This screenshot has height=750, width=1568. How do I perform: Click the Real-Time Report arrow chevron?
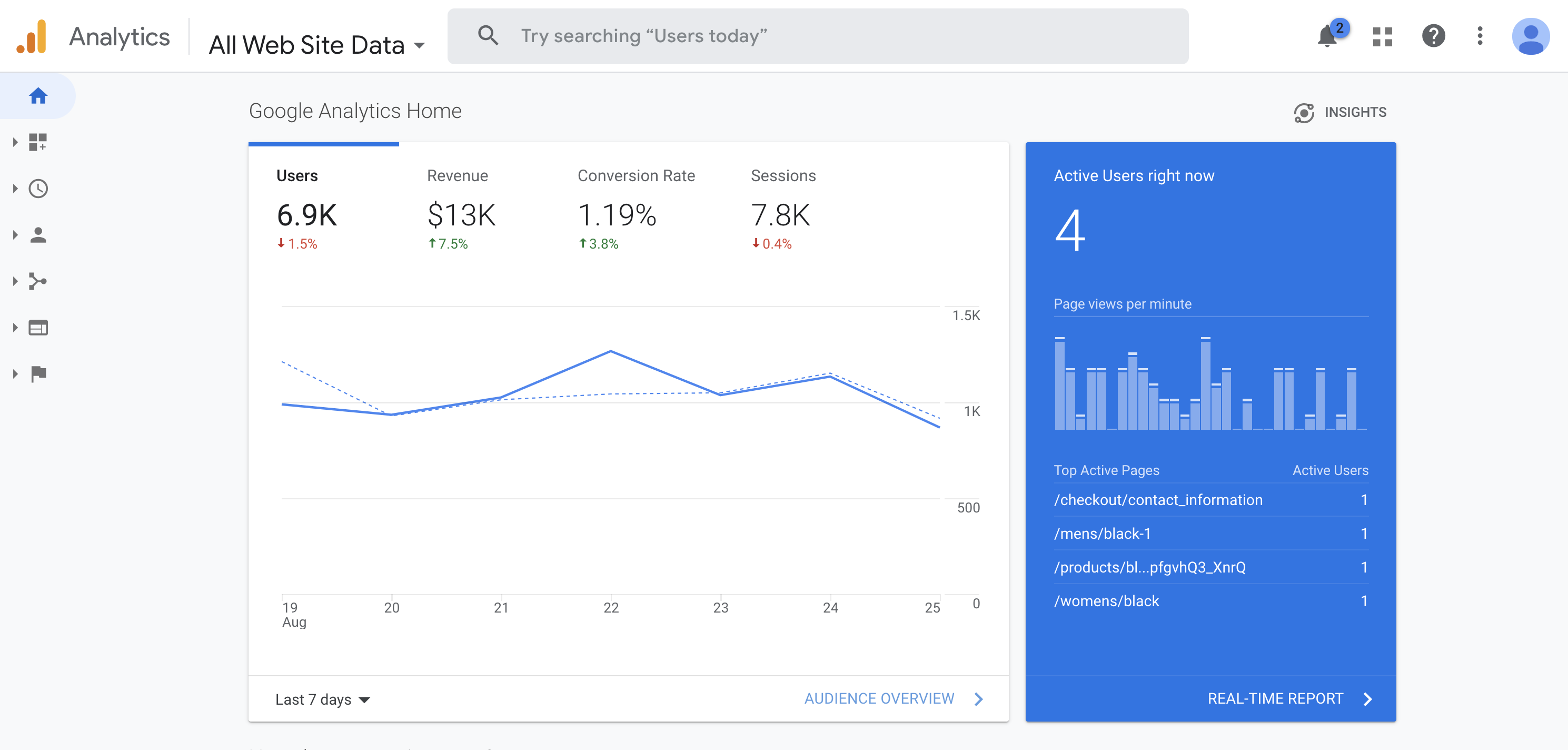[1368, 699]
